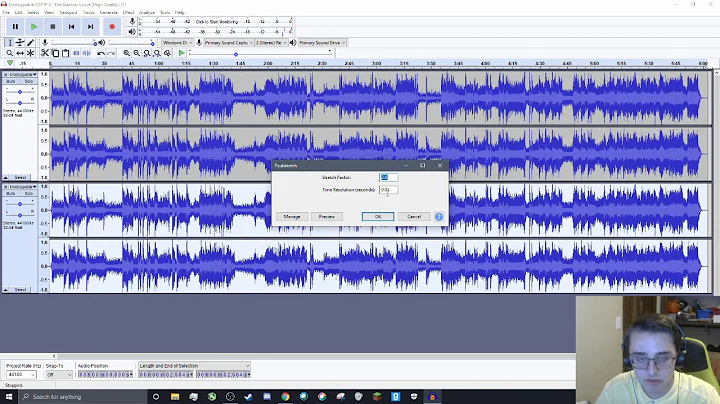This screenshot has height=404, width=720.
Task: Click Cancel in Paulstretch dialog
Action: 414,217
